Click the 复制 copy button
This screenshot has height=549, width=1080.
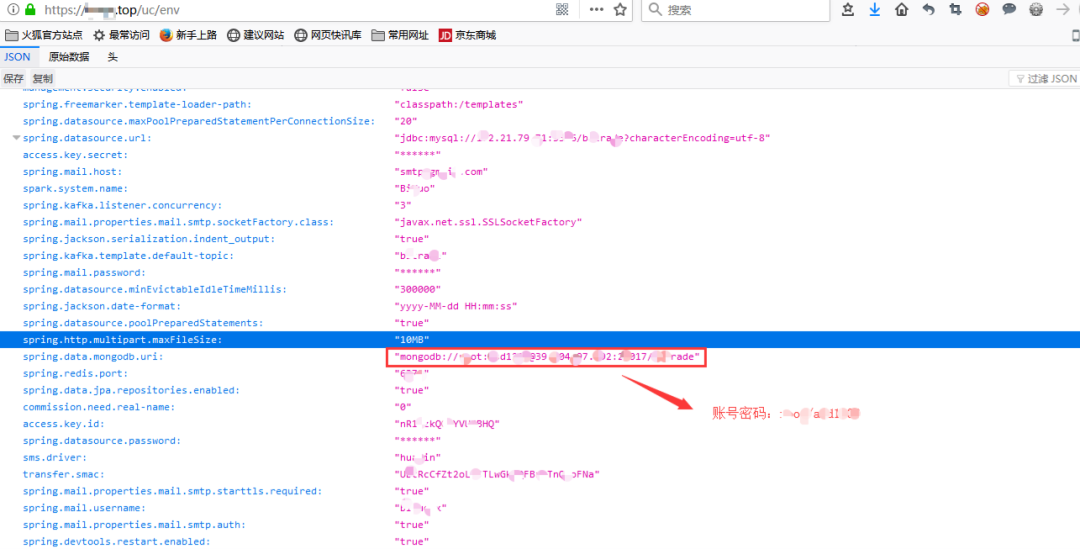coord(43,79)
